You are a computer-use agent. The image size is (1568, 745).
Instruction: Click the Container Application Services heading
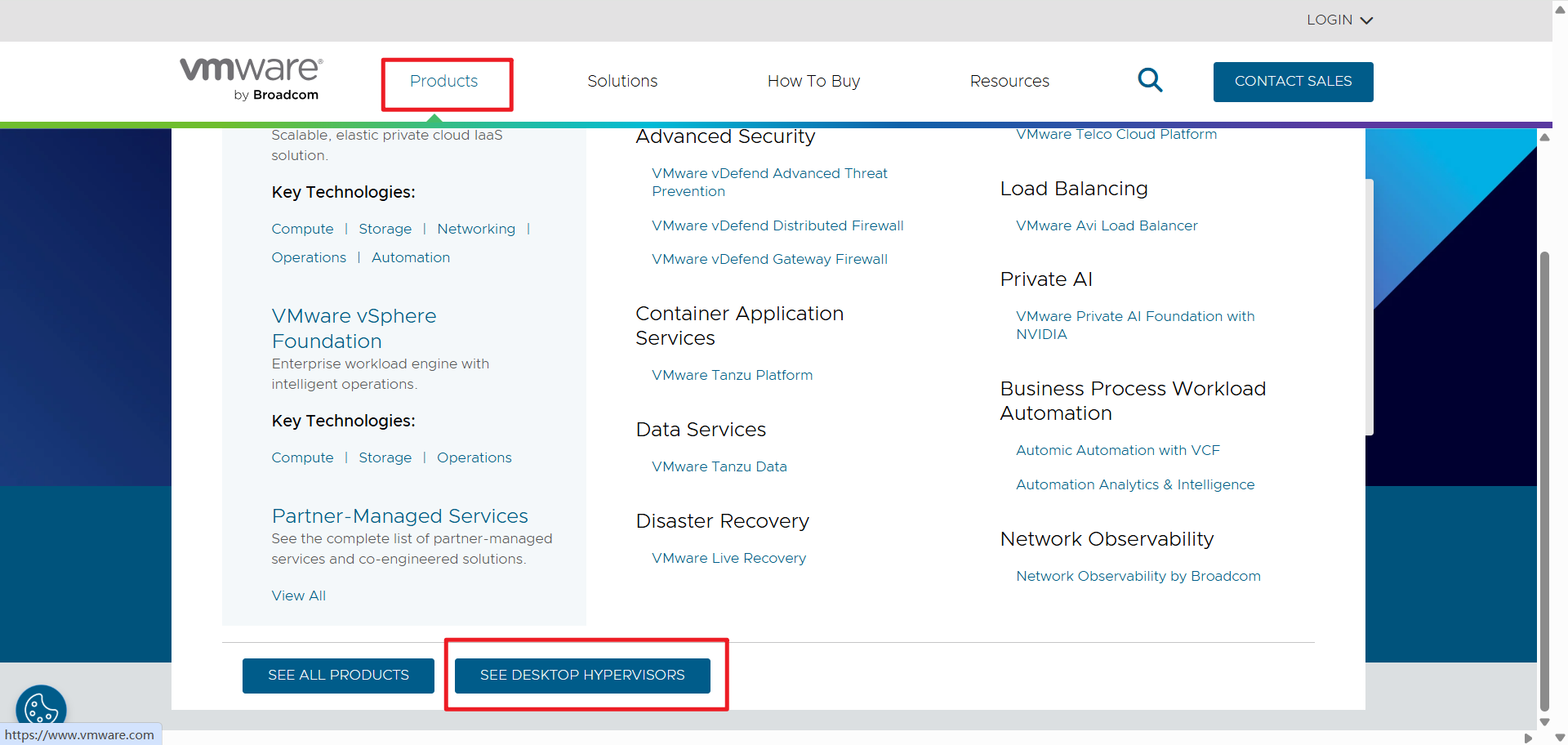(739, 326)
